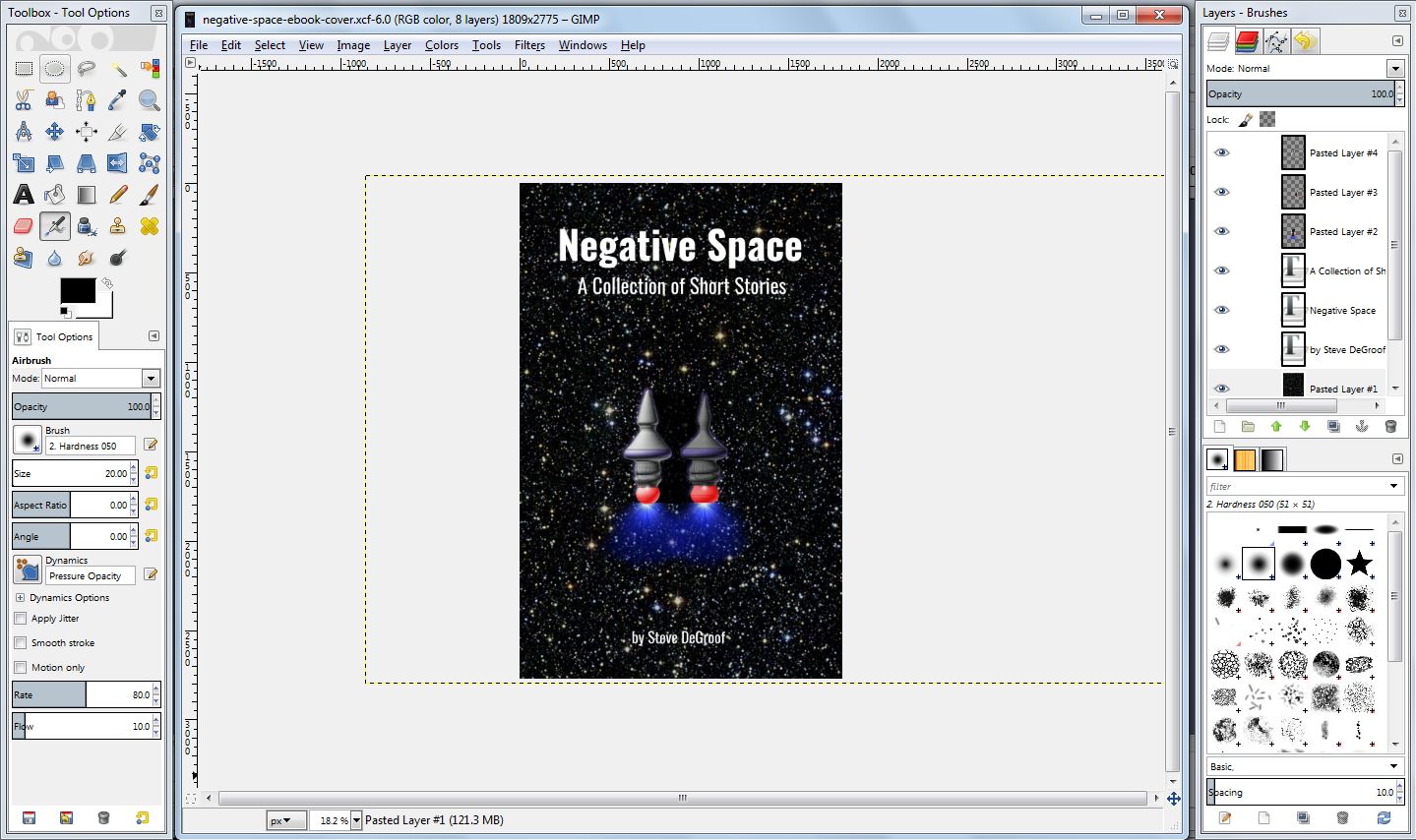Anchor the floating layer with anchor icon
Image resolution: width=1416 pixels, height=840 pixels.
(x=1362, y=427)
